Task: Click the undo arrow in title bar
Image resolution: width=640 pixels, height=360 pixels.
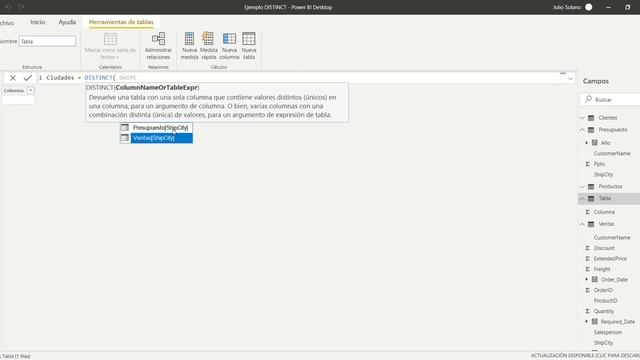Action: tap(8, 7)
